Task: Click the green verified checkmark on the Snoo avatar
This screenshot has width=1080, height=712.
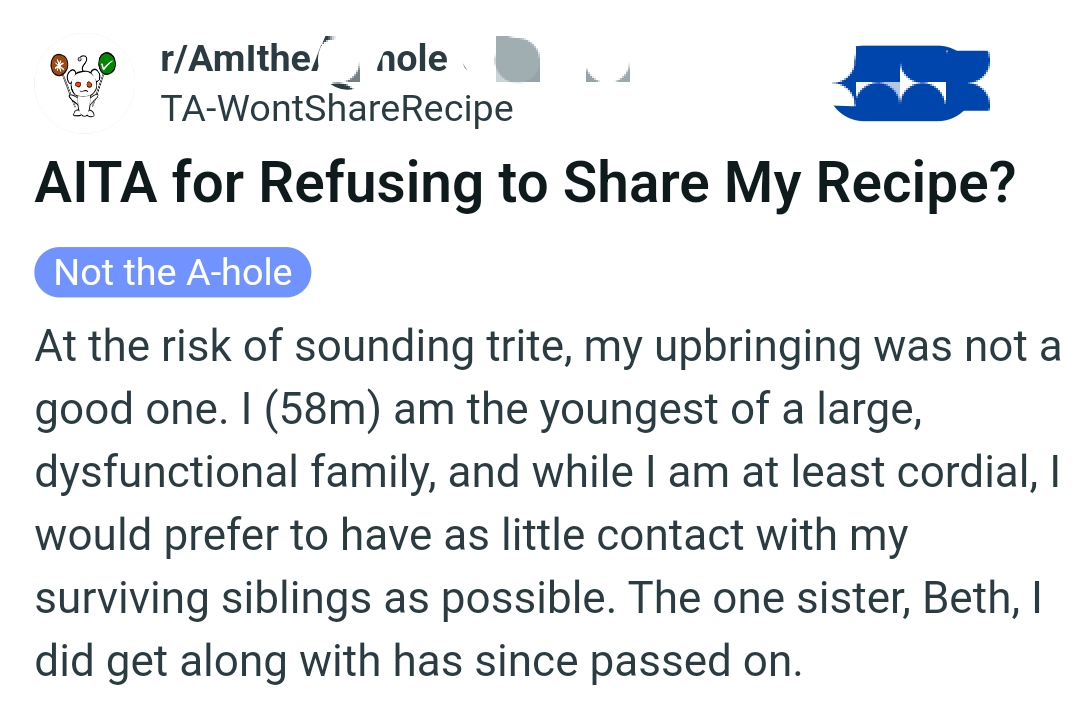Action: (107, 62)
